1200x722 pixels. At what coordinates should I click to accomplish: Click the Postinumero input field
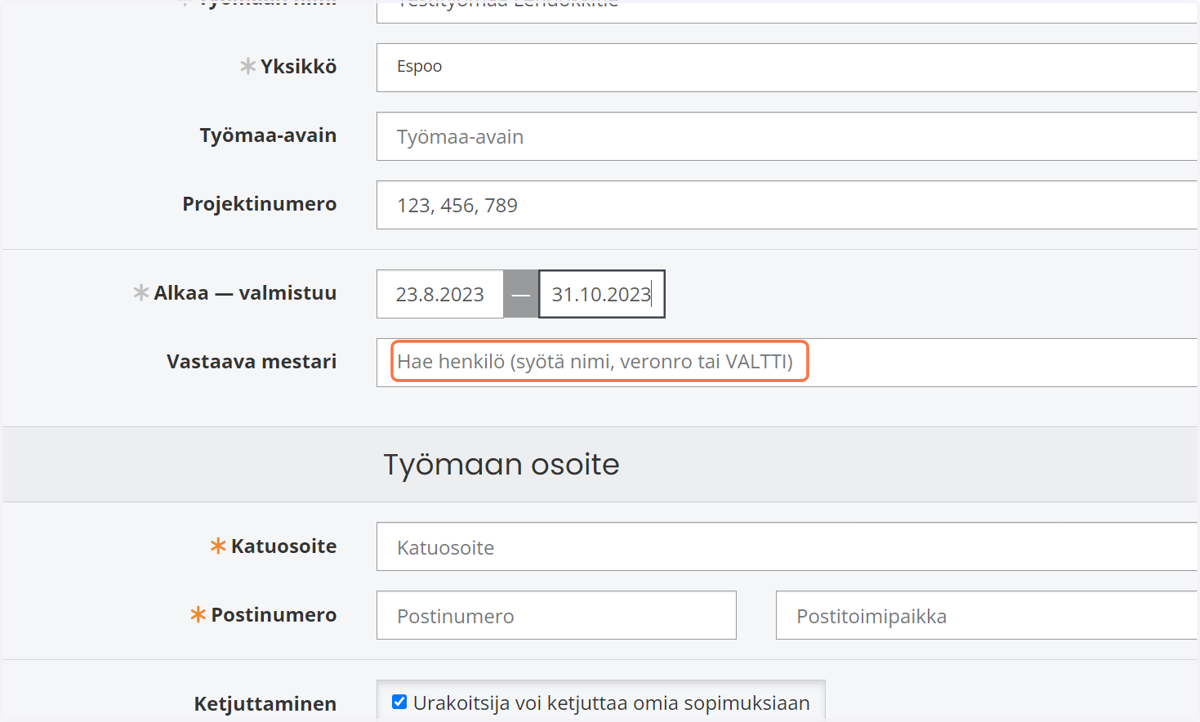(556, 615)
